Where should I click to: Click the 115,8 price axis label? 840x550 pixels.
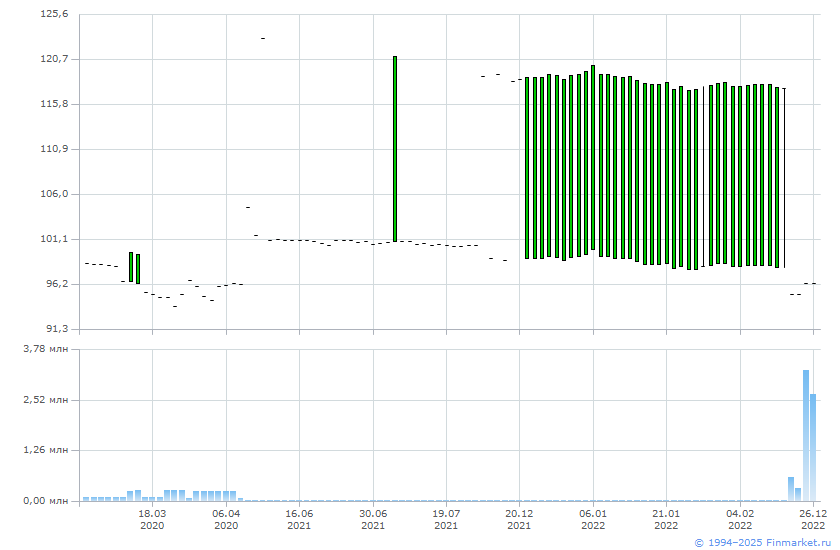click(x=54, y=103)
